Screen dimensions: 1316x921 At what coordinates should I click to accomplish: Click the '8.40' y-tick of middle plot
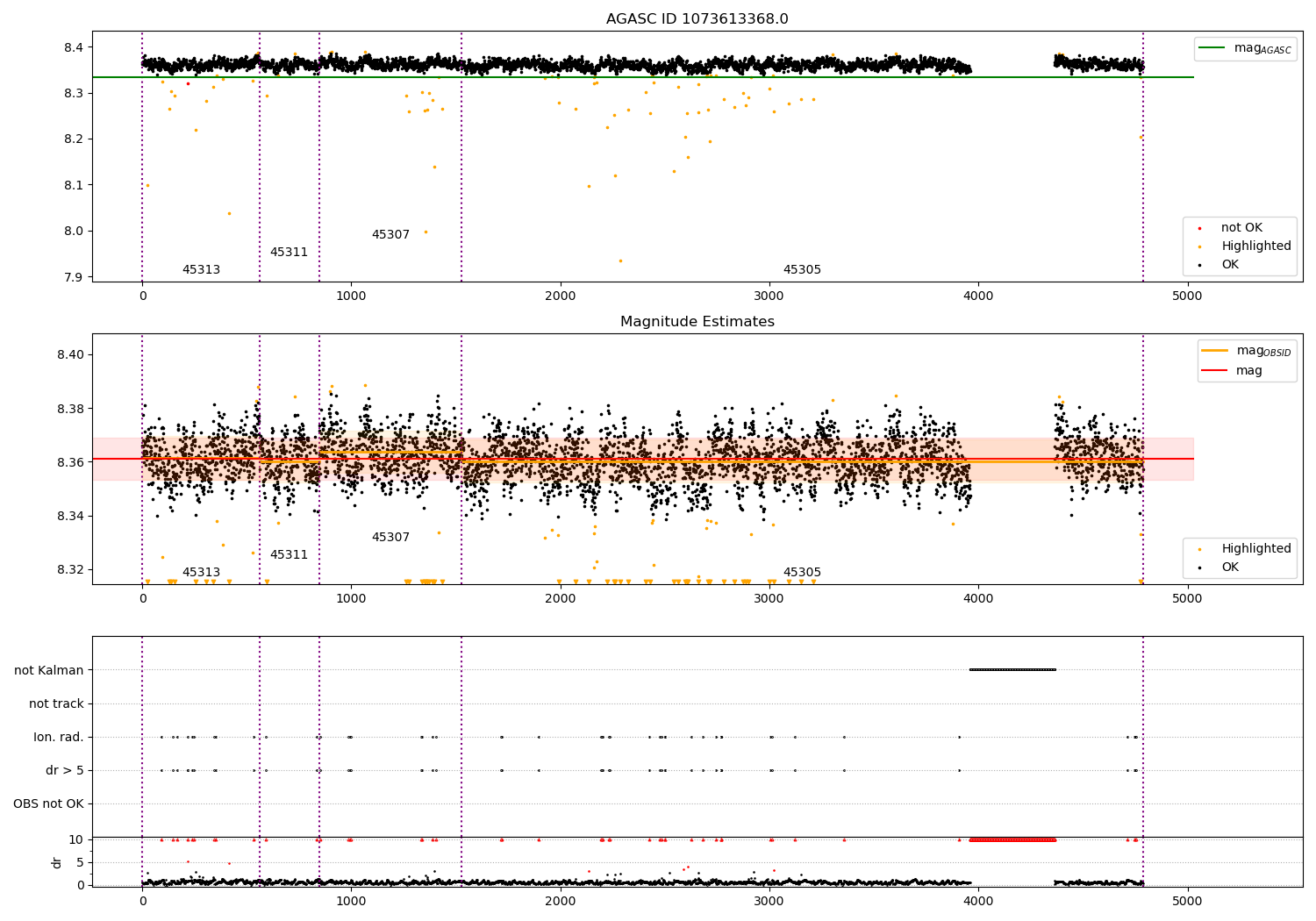(x=69, y=355)
